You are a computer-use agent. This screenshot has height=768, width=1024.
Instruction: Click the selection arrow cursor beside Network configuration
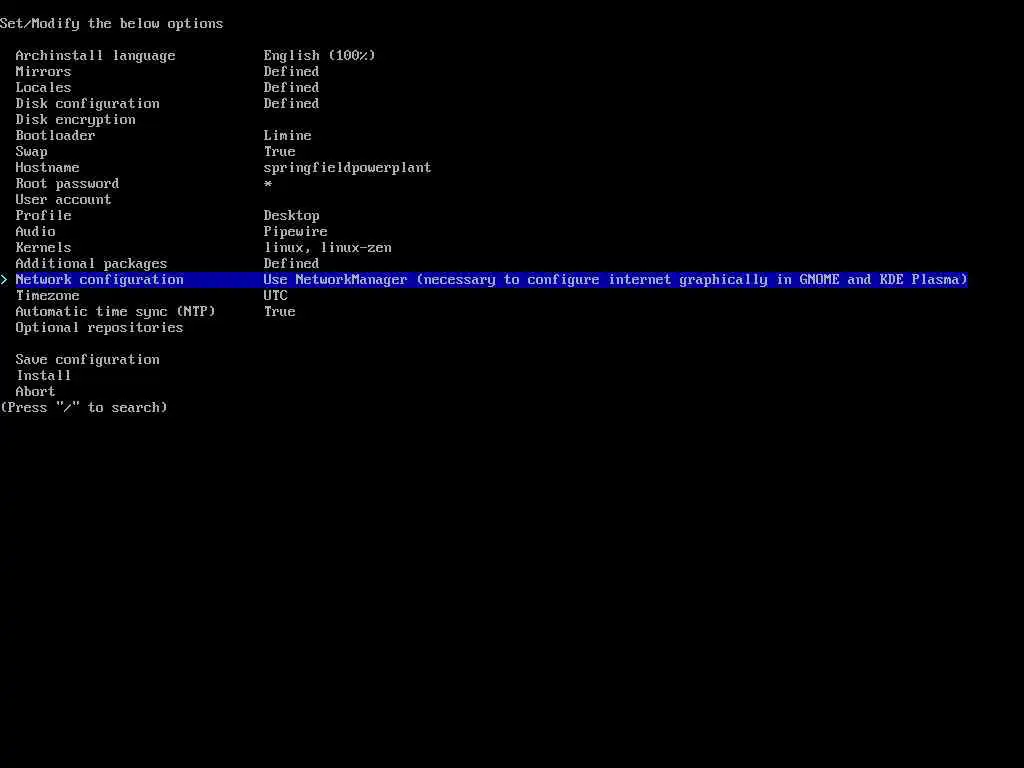pyautogui.click(x=5, y=280)
